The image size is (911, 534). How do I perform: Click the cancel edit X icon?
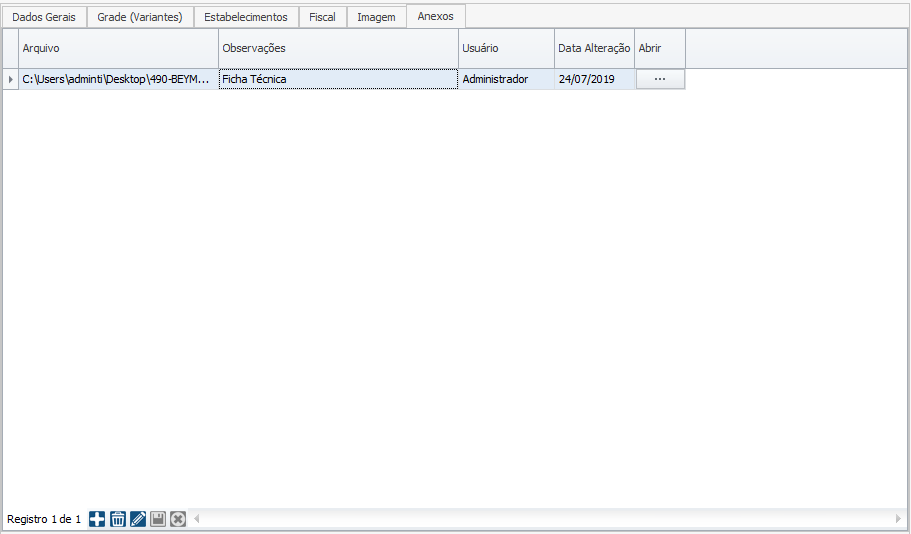(178, 519)
